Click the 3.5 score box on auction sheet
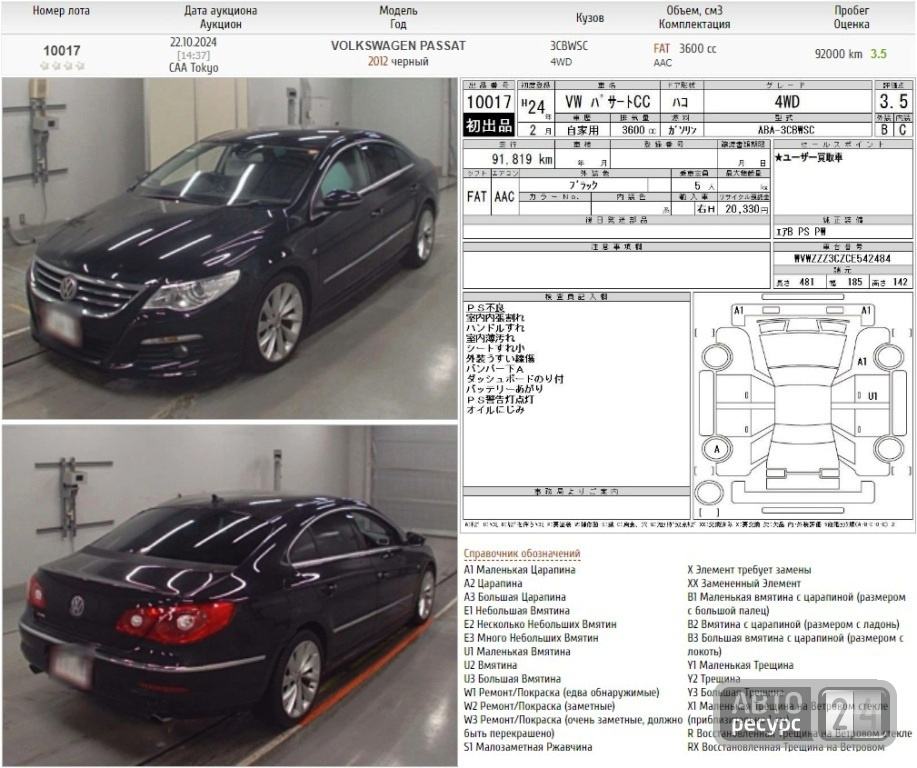 coord(894,102)
